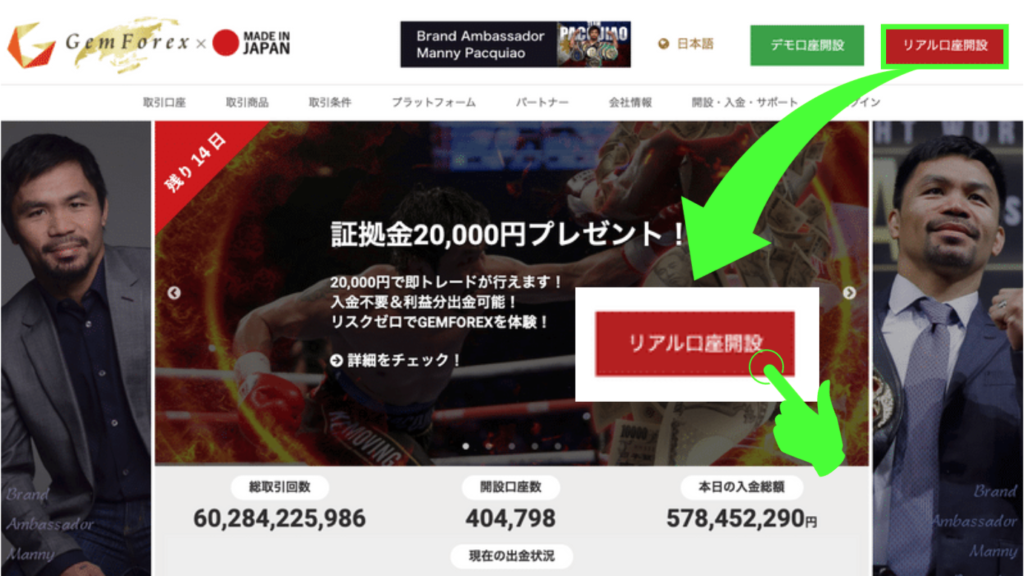
Task: Click the globe icon beside 日本語
Action: 664,44
